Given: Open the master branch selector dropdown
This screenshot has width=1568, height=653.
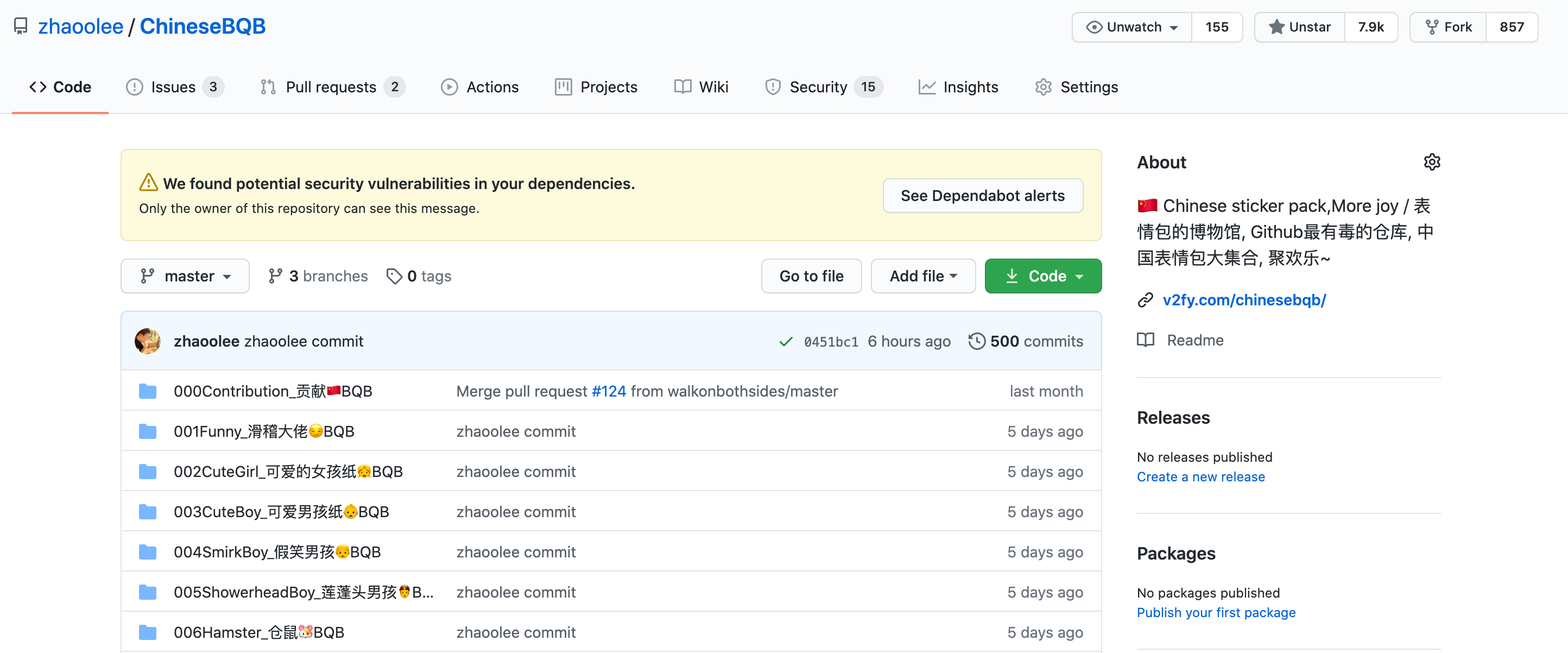Looking at the screenshot, I should coord(185,276).
